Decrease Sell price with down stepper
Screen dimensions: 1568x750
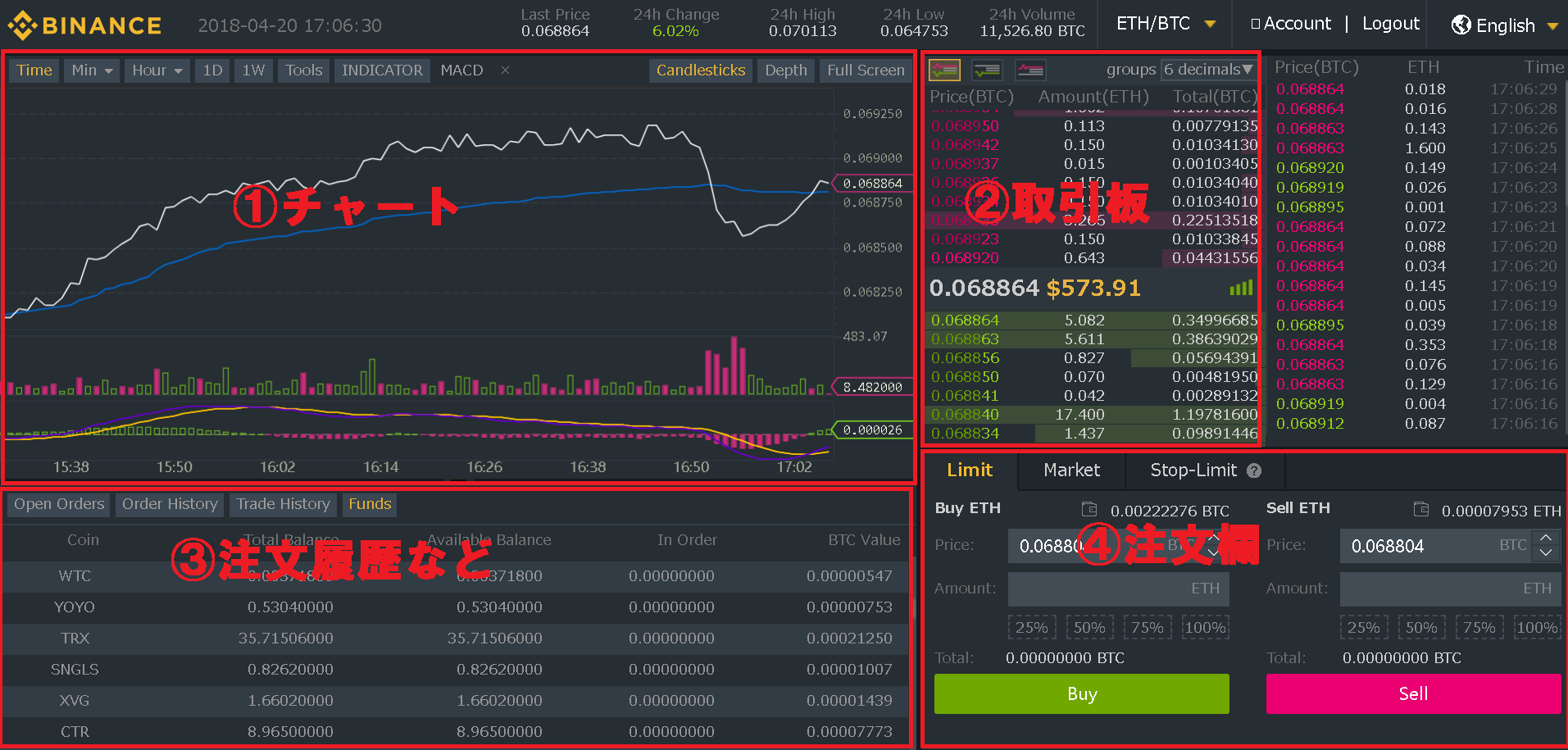point(1546,553)
